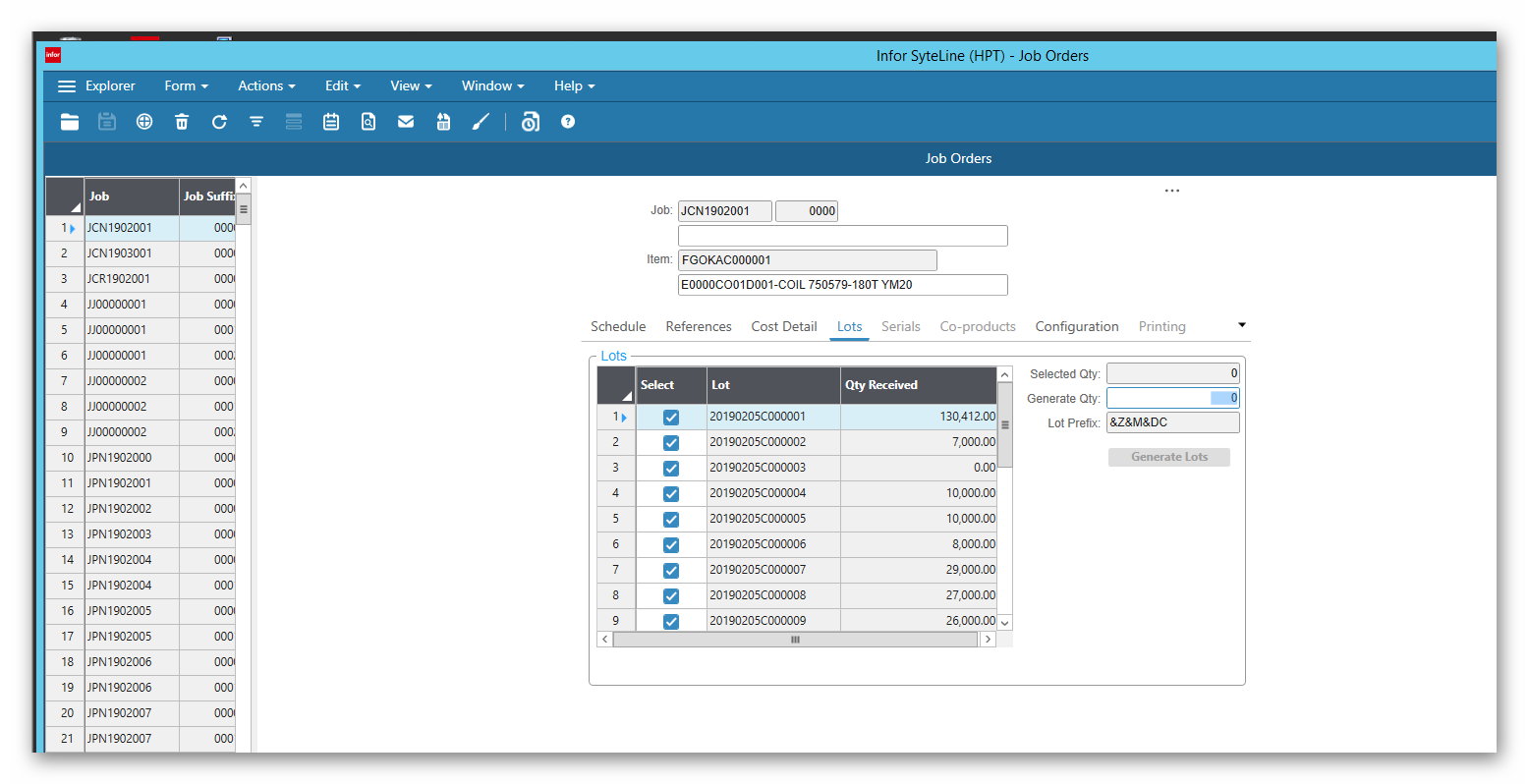Open a saved filter with the folder icon
This screenshot has height=784, width=1528.
(x=70, y=122)
